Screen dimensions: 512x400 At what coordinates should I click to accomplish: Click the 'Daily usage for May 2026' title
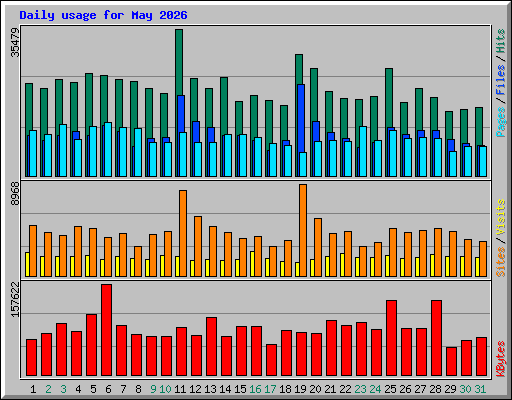[103, 15]
